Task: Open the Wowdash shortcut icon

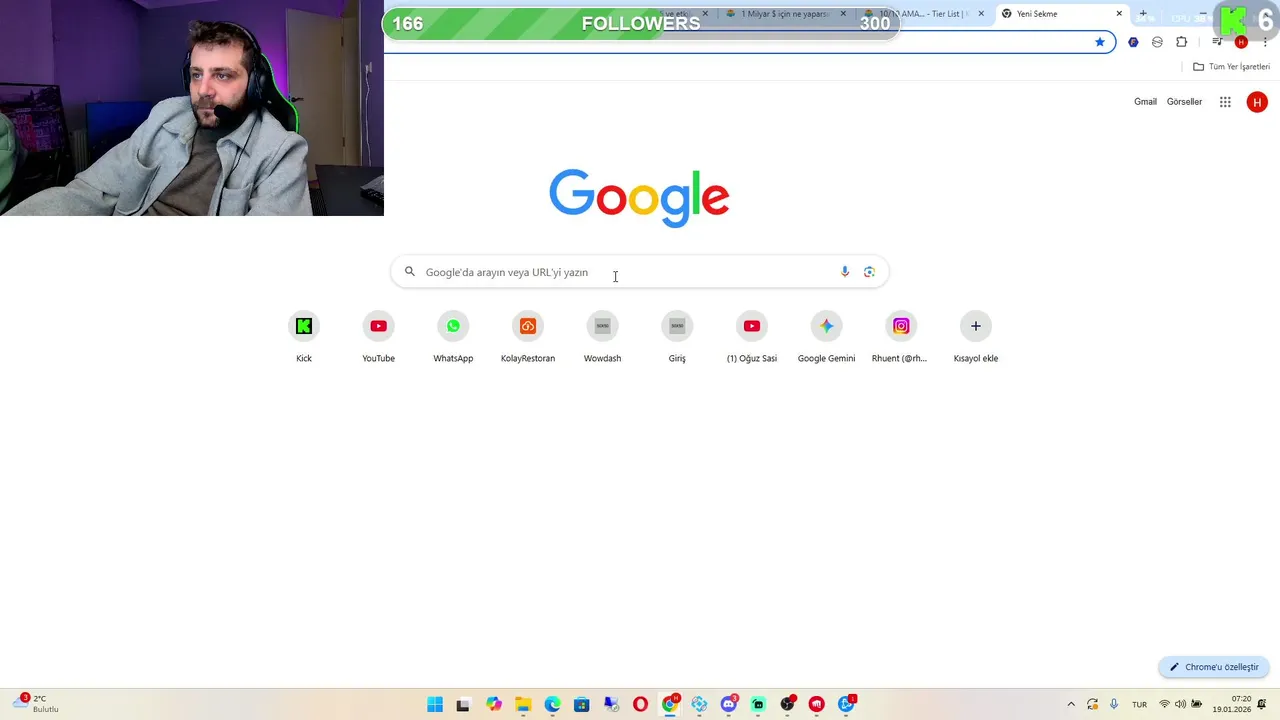Action: [x=602, y=326]
